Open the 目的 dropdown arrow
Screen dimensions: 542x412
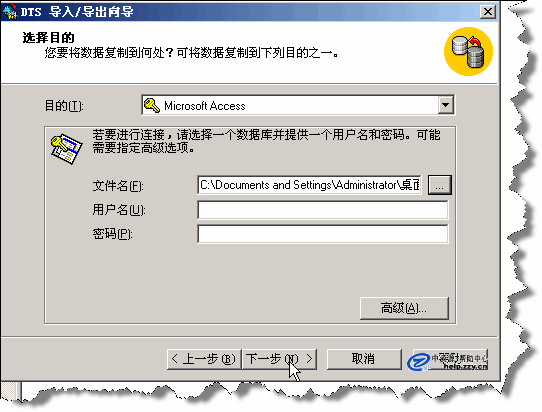[446, 105]
